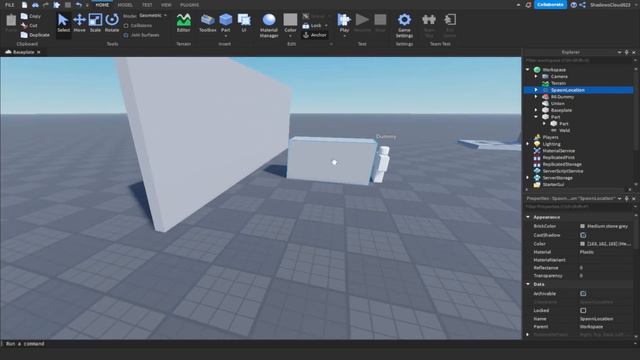Activate the Rotate tool
Image resolution: width=640 pixels, height=360 pixels.
(111, 22)
